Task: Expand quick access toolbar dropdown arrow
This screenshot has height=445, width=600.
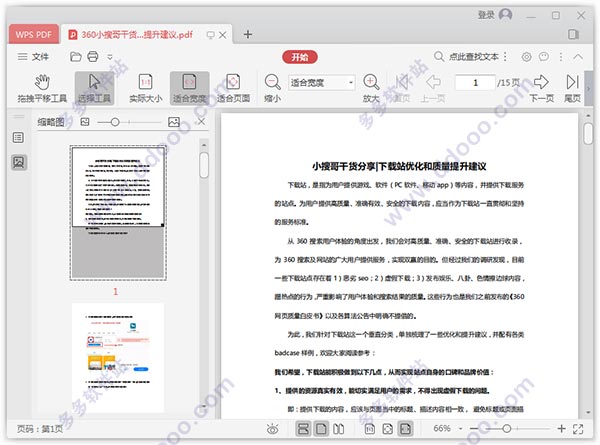Action: point(110,57)
